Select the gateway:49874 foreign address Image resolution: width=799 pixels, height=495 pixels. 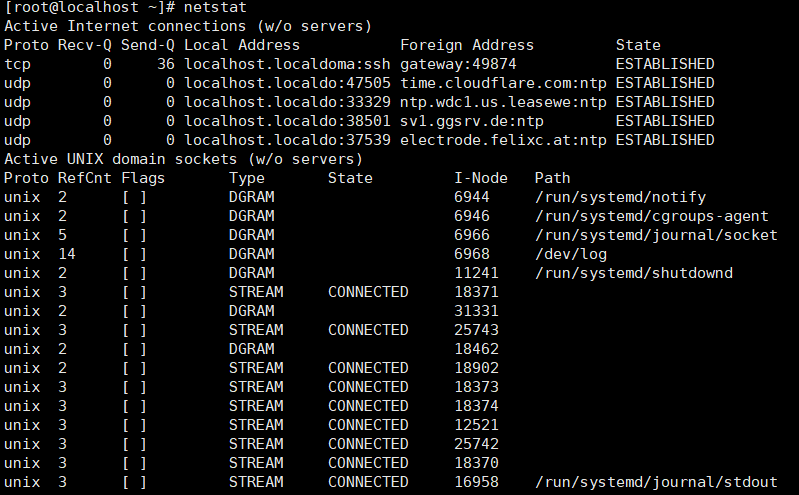tap(458, 64)
